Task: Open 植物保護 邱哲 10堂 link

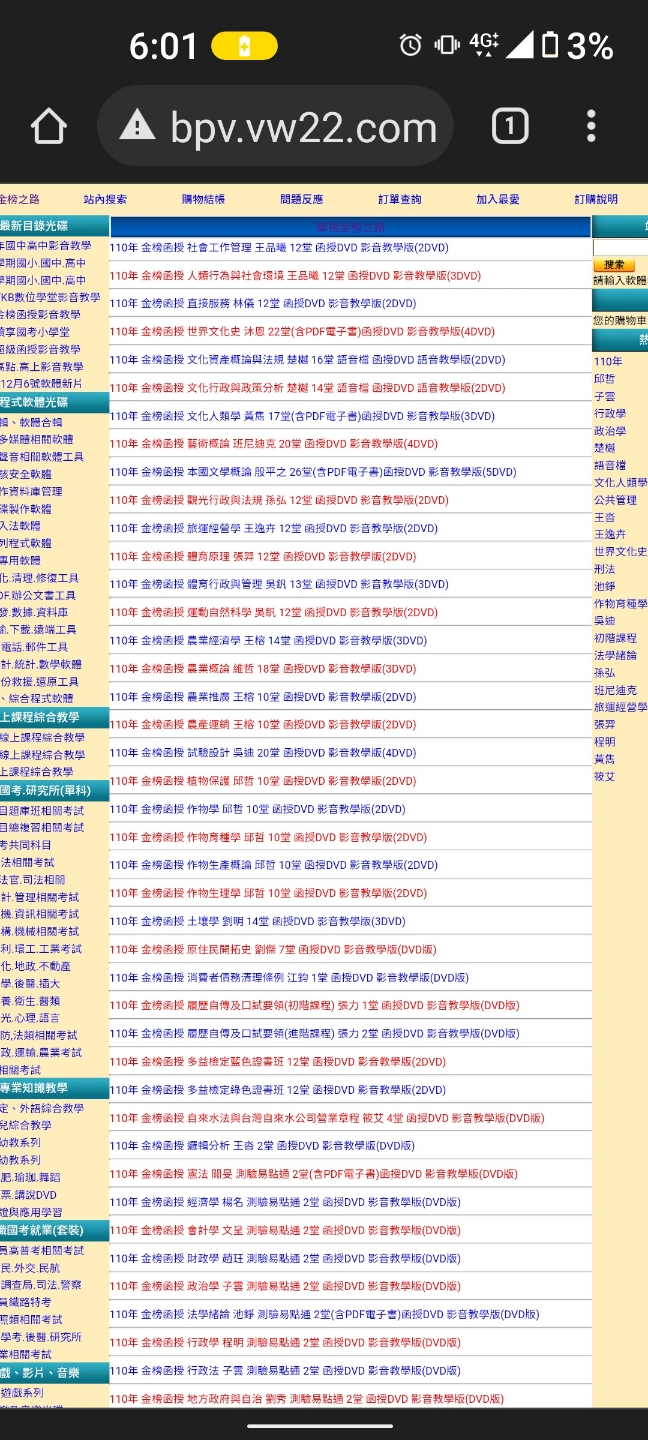Action: point(263,781)
